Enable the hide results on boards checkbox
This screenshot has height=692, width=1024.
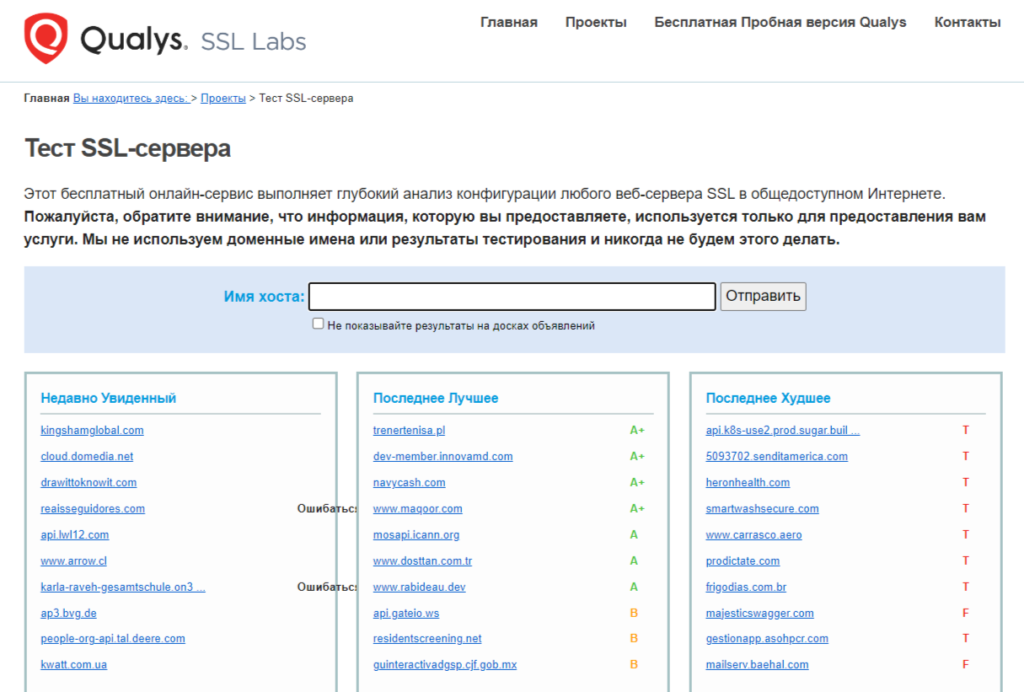pyautogui.click(x=318, y=324)
